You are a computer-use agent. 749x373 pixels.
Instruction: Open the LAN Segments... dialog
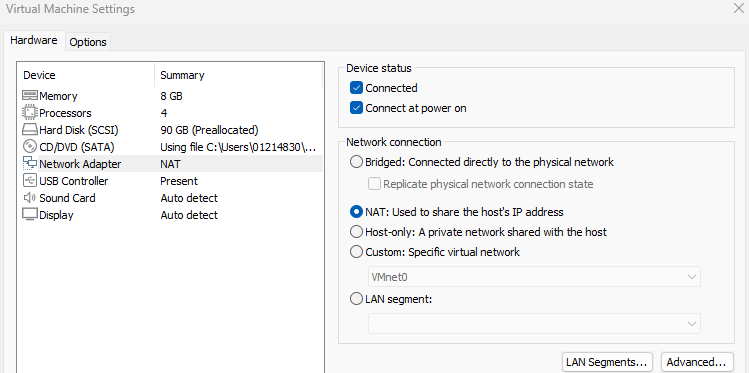pos(607,362)
